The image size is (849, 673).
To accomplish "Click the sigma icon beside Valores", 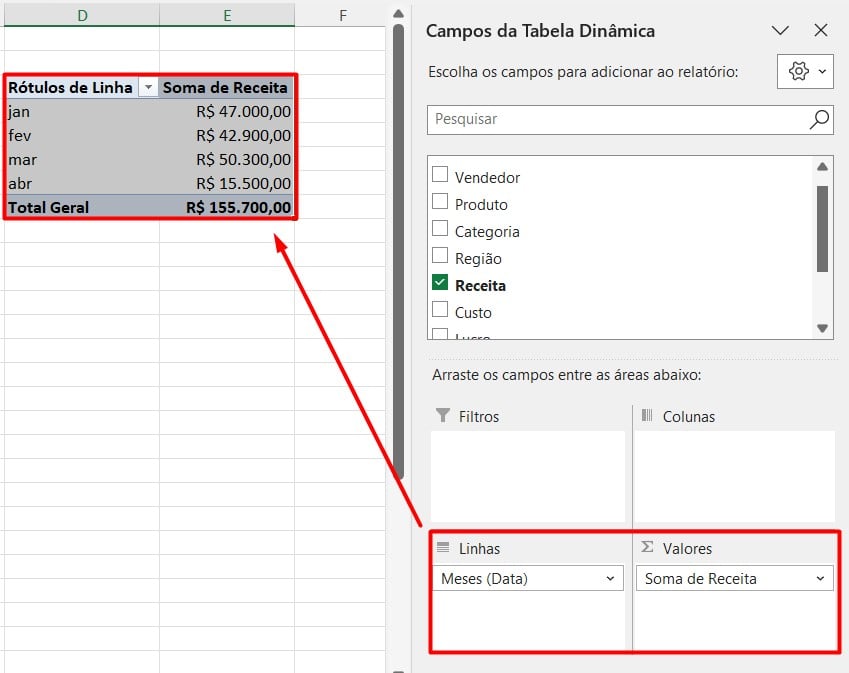I will coord(647,548).
